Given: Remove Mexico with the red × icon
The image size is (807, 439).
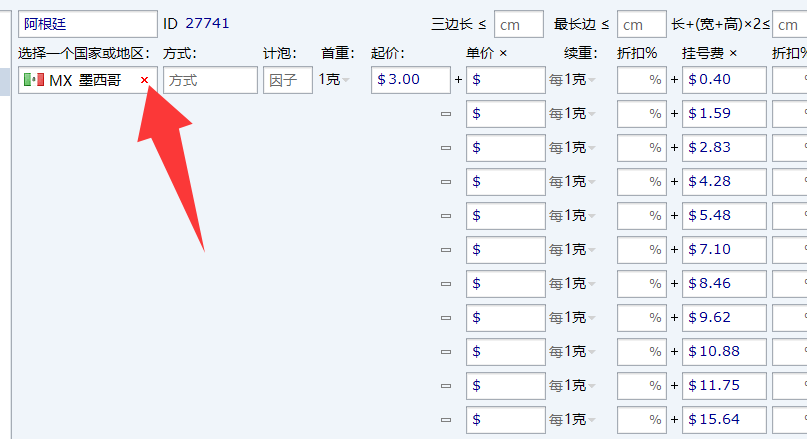Looking at the screenshot, I should tap(144, 80).
